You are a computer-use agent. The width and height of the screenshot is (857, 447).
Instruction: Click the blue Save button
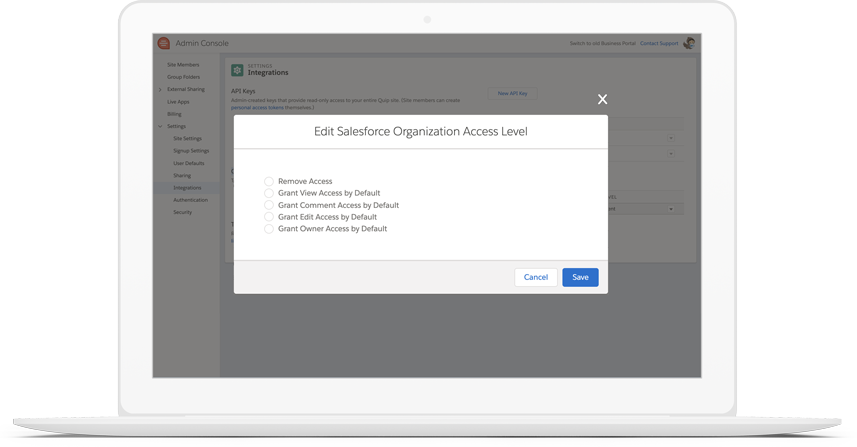coord(580,277)
